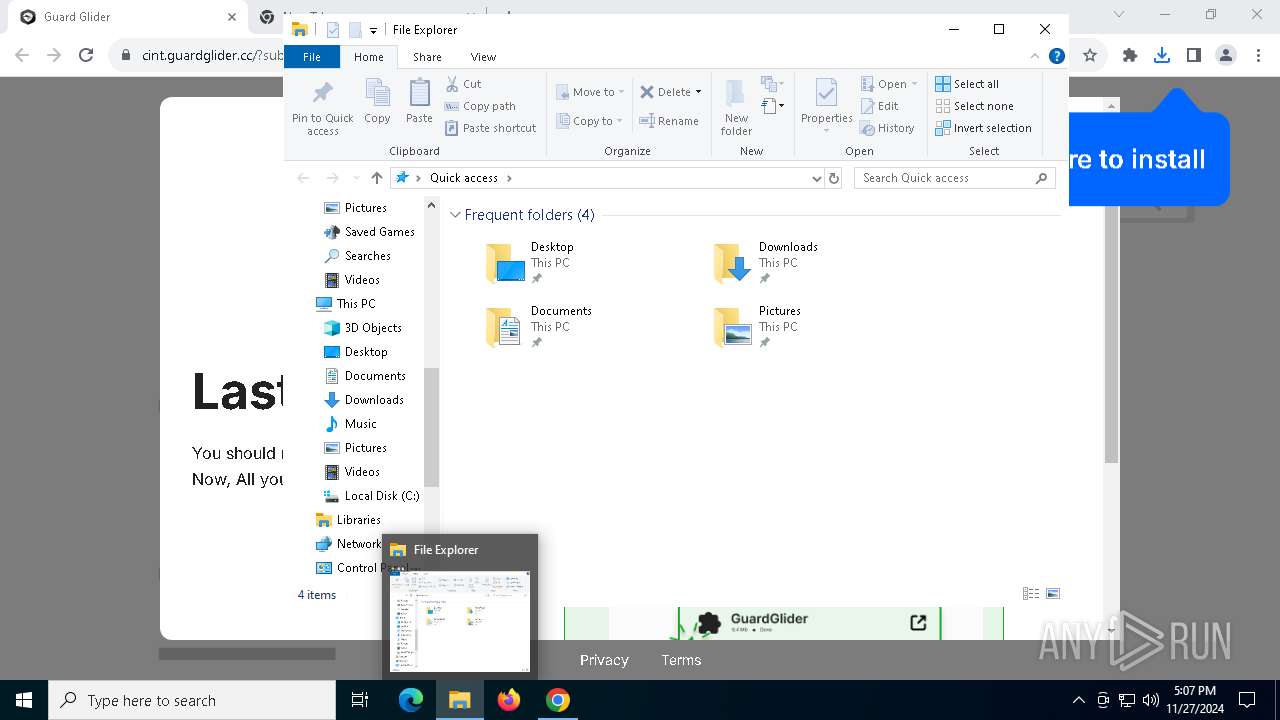This screenshot has height=720, width=1280.
Task: Click Chrome icon in taskbar
Action: [x=558, y=700]
